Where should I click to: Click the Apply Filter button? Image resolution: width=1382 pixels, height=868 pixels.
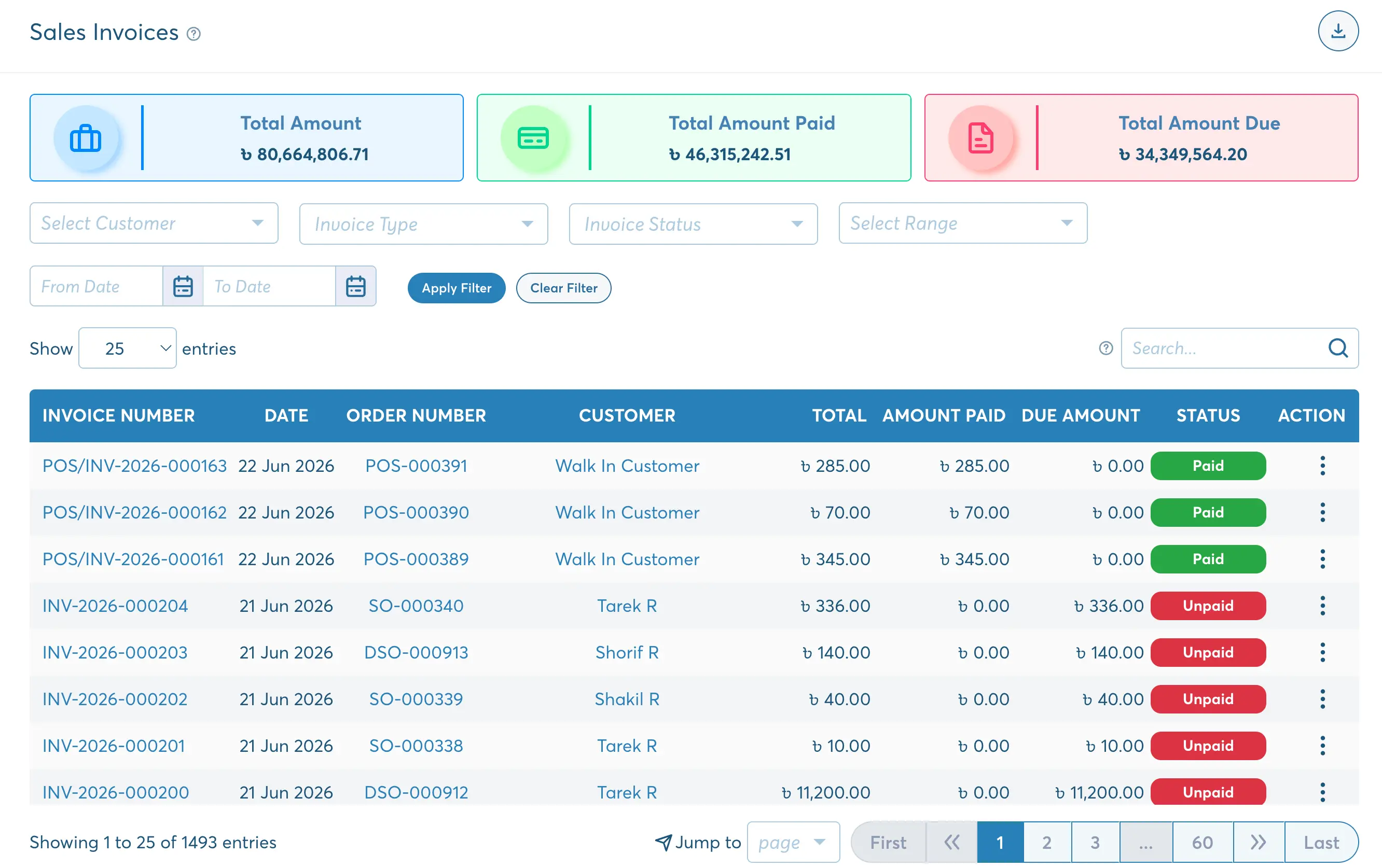click(x=457, y=287)
